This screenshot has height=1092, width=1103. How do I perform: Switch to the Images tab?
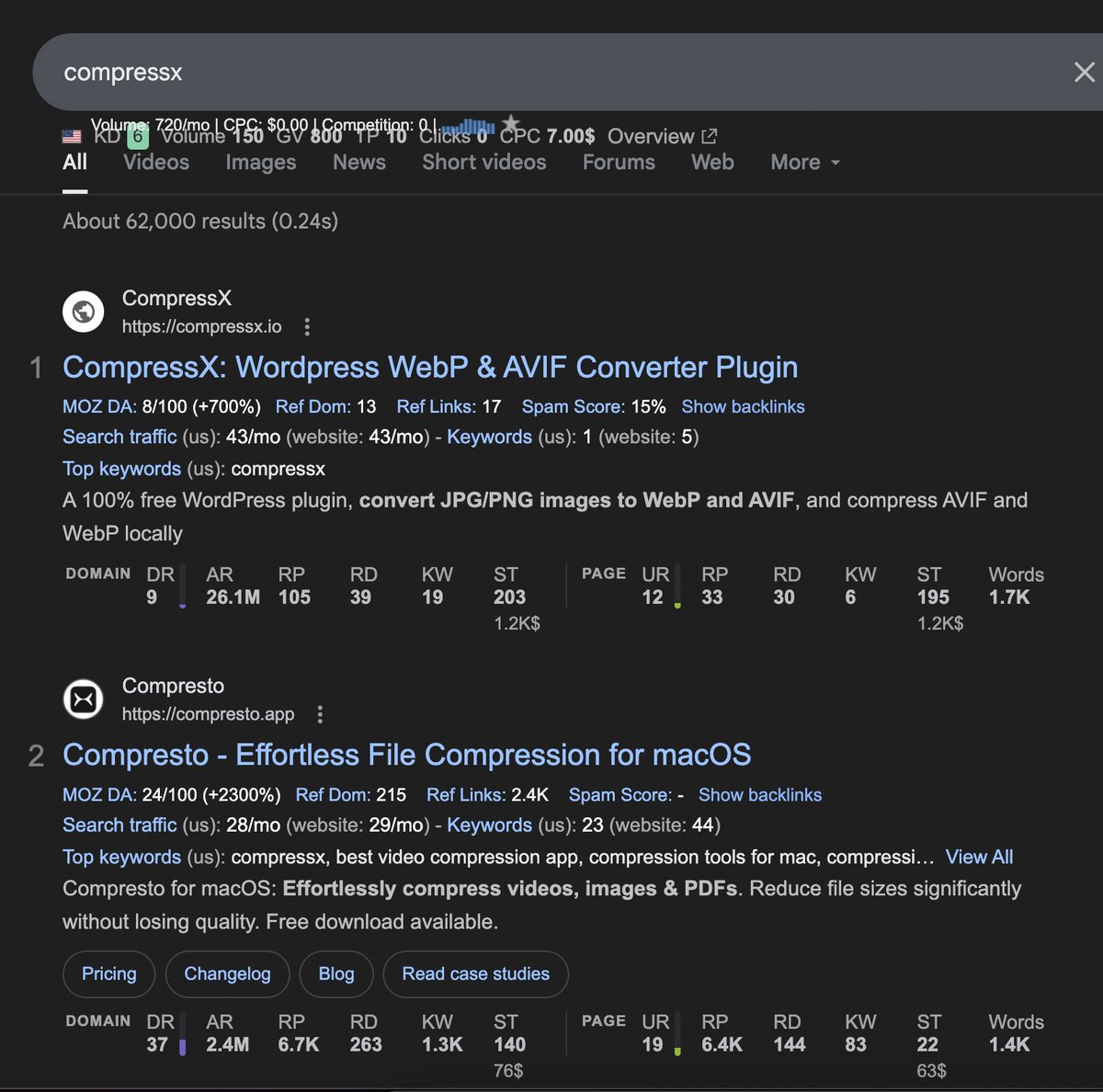261,163
